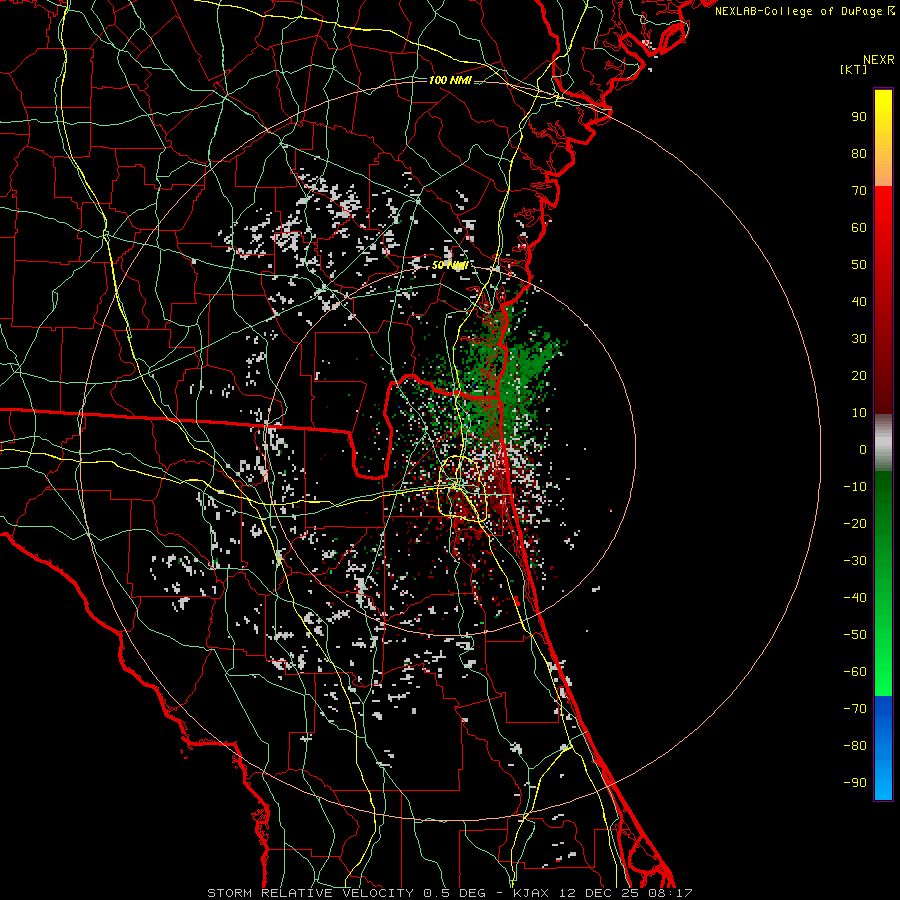Click the -20 value on velocity scale
The image size is (900, 900).
[855, 524]
